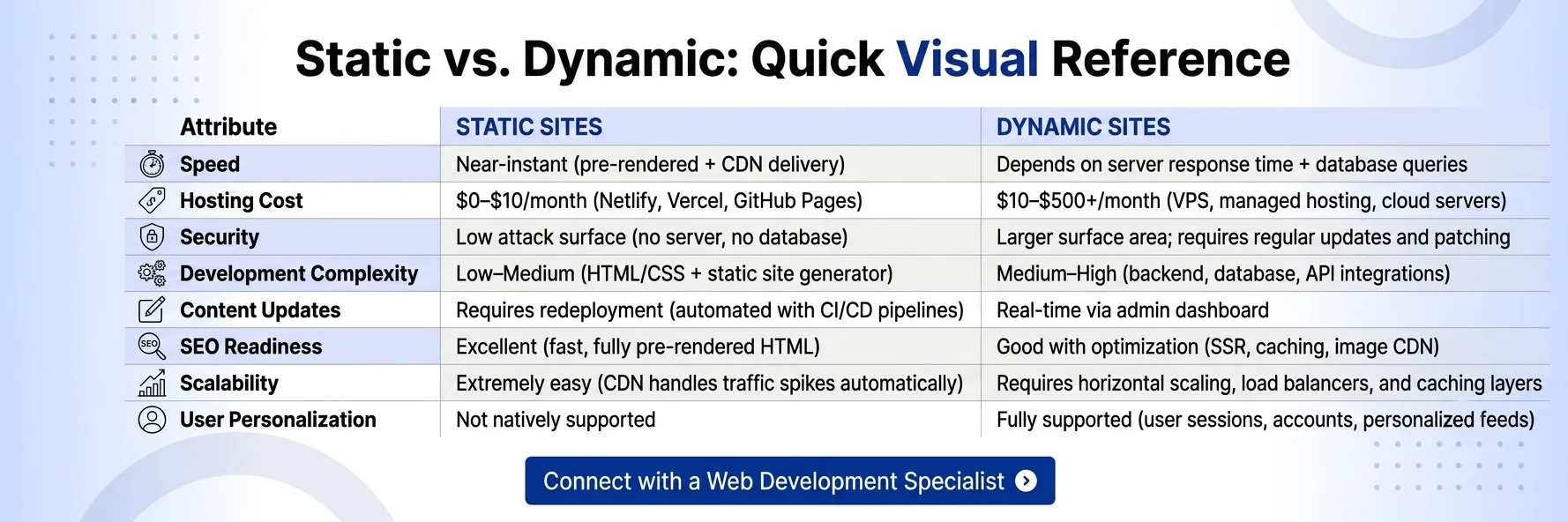Image resolution: width=1568 pixels, height=522 pixels.
Task: Click the arrow icon in the Connect button
Action: [x=1026, y=481]
